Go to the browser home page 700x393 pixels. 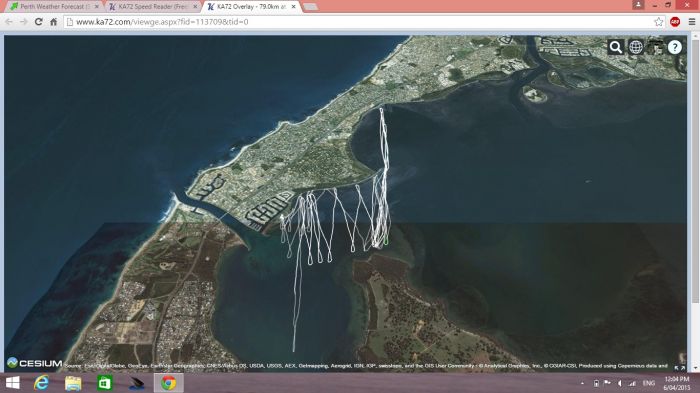click(54, 21)
